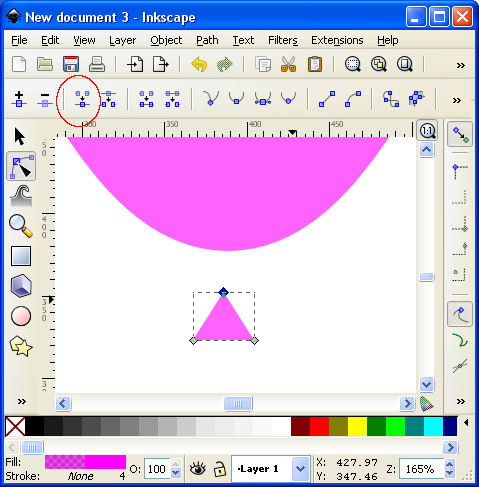The image size is (479, 487).
Task: Select the Rectangle tool
Action: pos(21,256)
